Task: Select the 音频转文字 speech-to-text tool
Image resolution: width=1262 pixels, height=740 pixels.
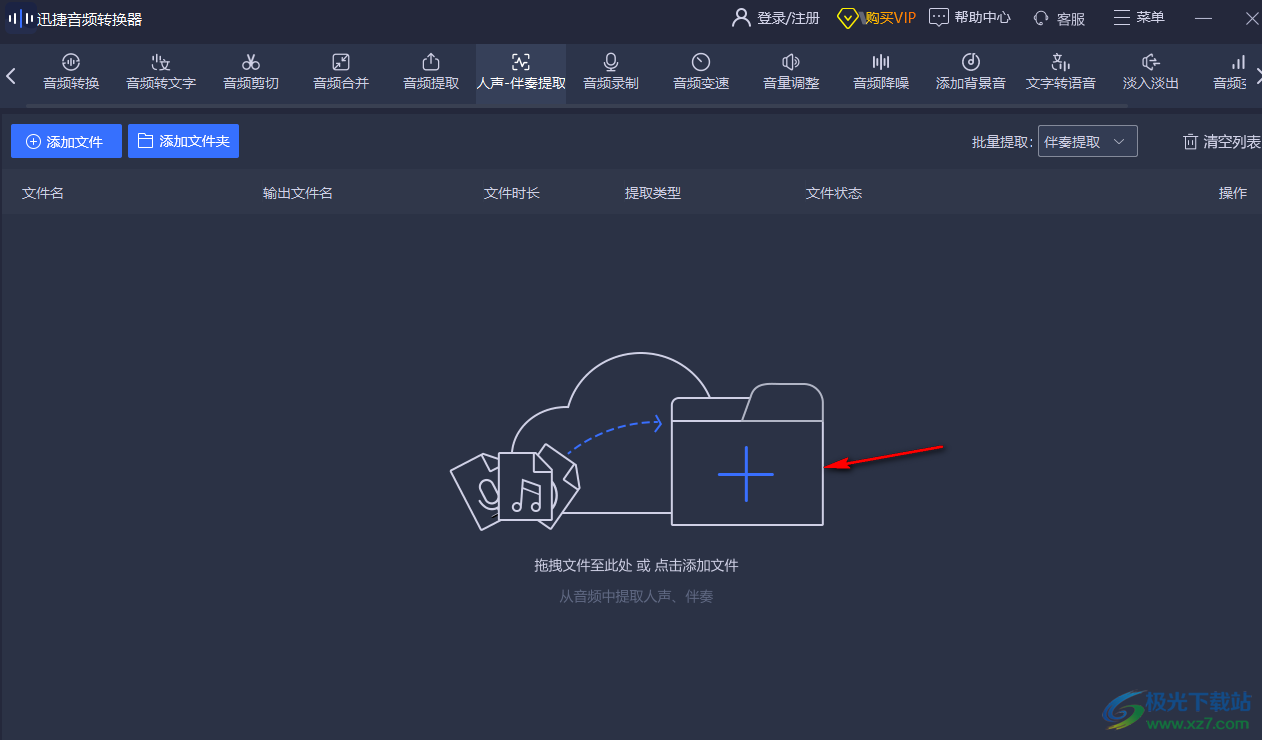Action: [x=161, y=72]
